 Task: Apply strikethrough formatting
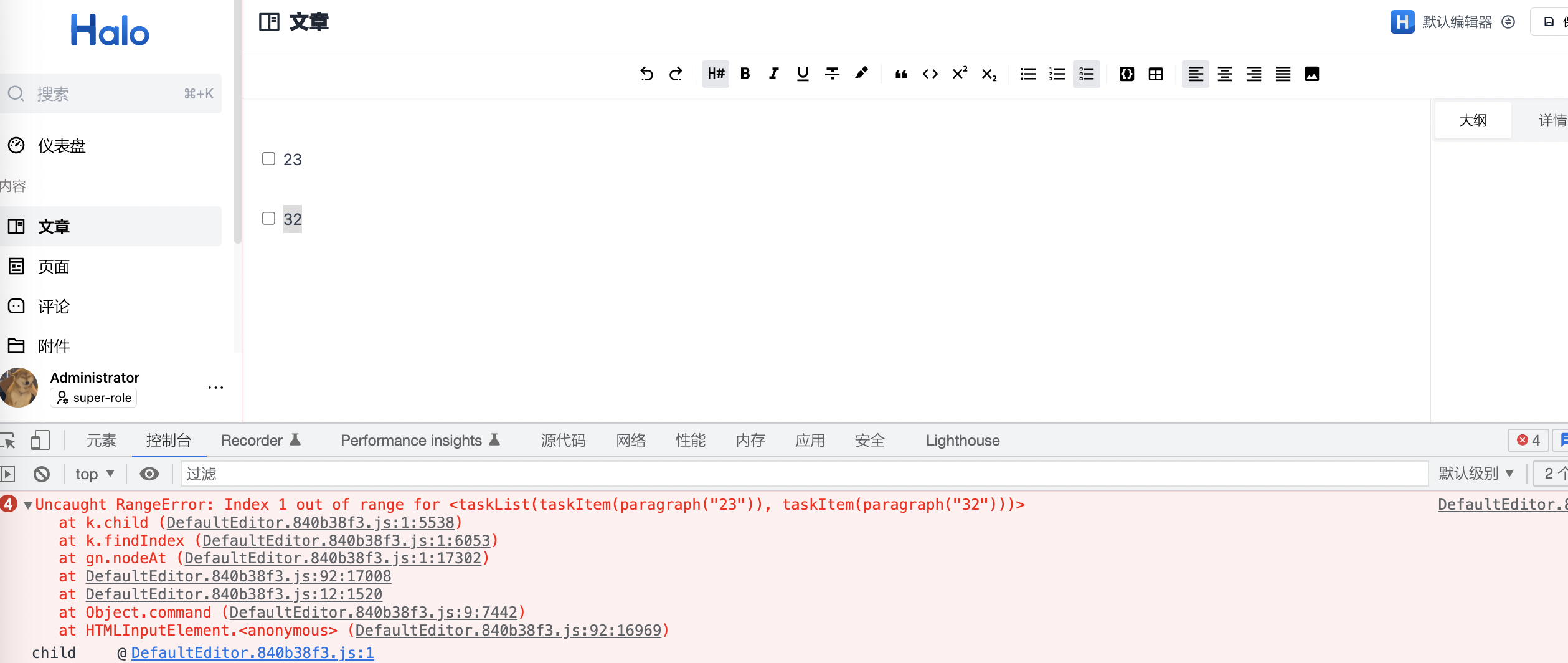click(x=832, y=74)
